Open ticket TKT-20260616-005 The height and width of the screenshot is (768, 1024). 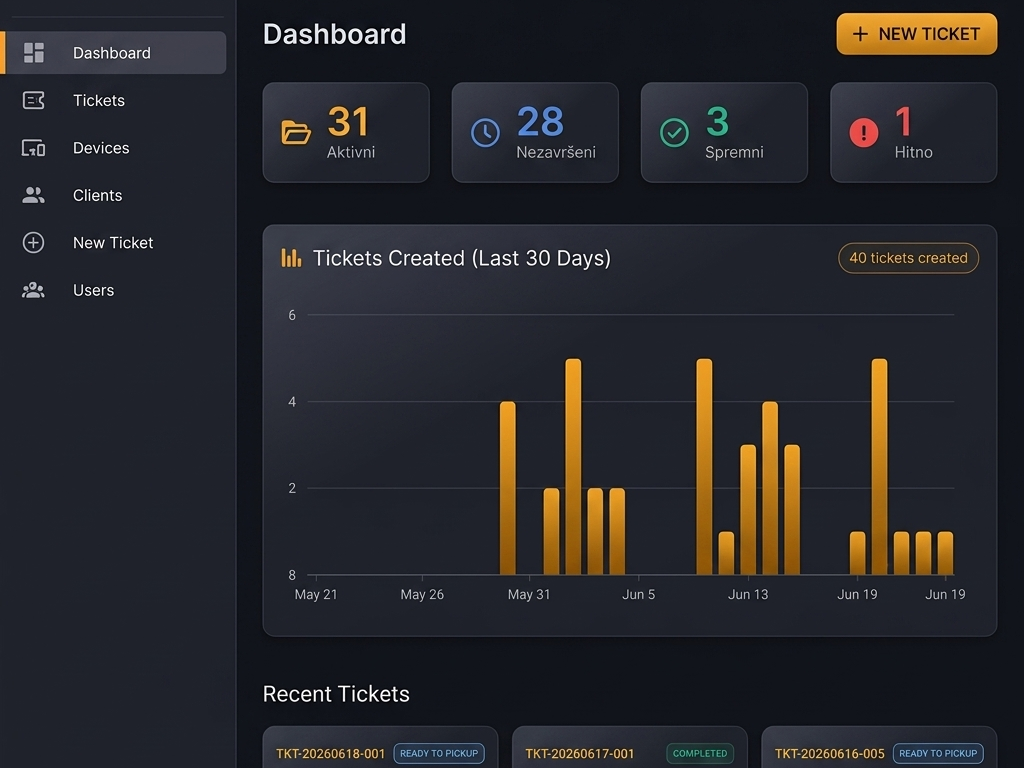click(x=829, y=754)
